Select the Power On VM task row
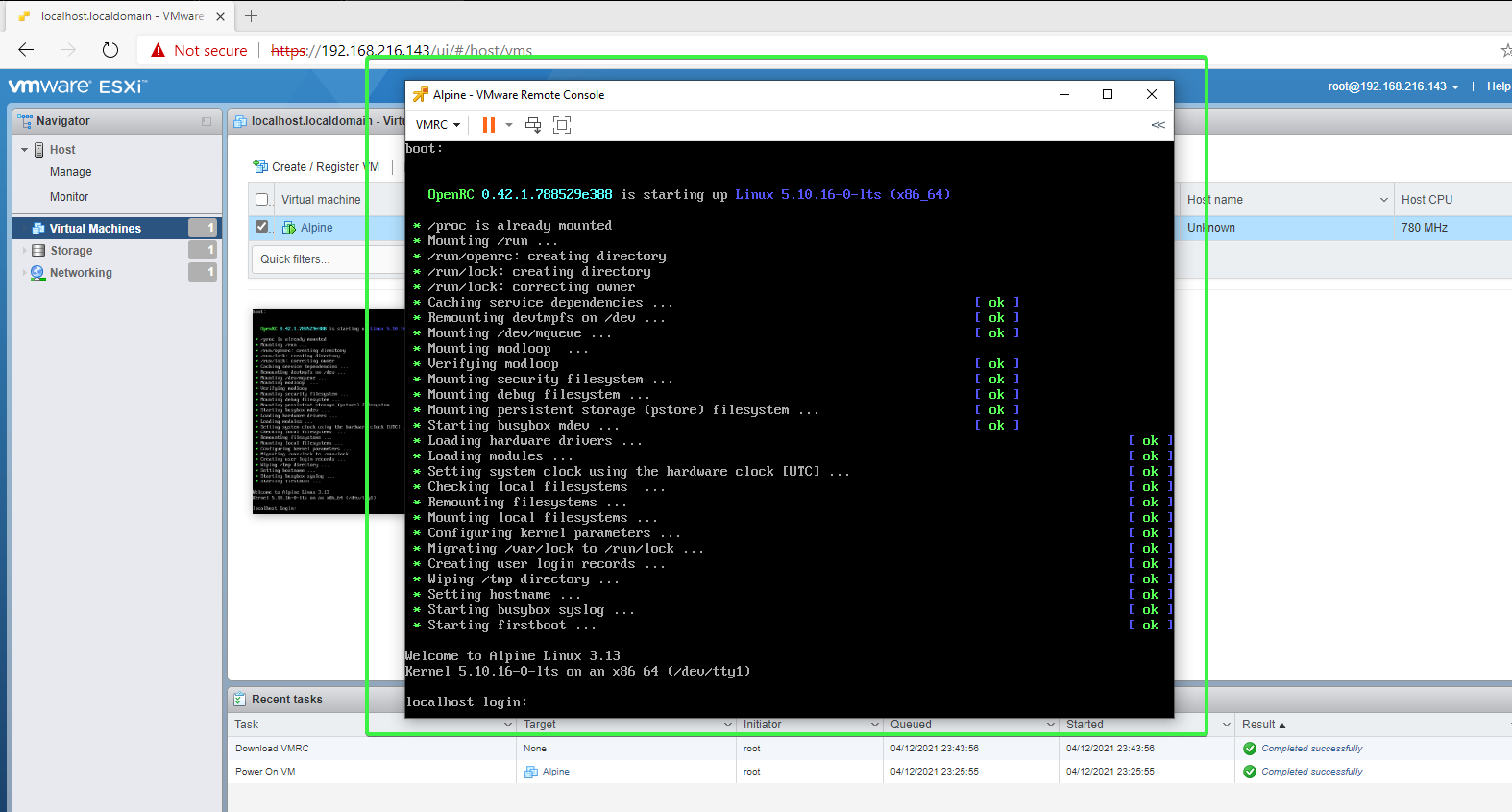 click(x=869, y=772)
